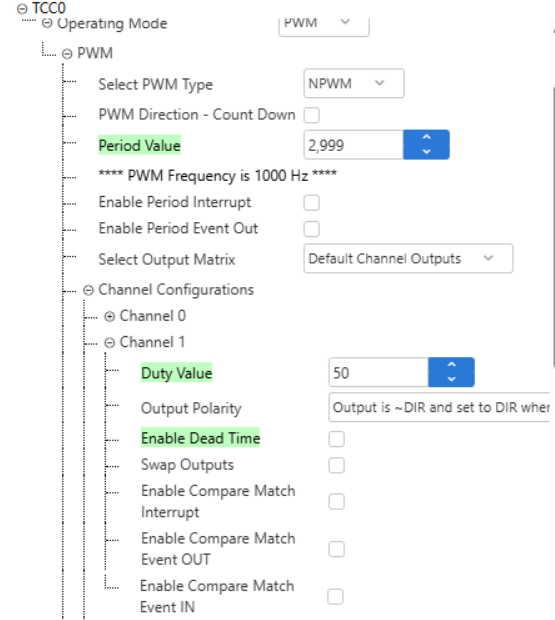
Task: Click the Duty Value field showing 50
Action: click(x=378, y=372)
